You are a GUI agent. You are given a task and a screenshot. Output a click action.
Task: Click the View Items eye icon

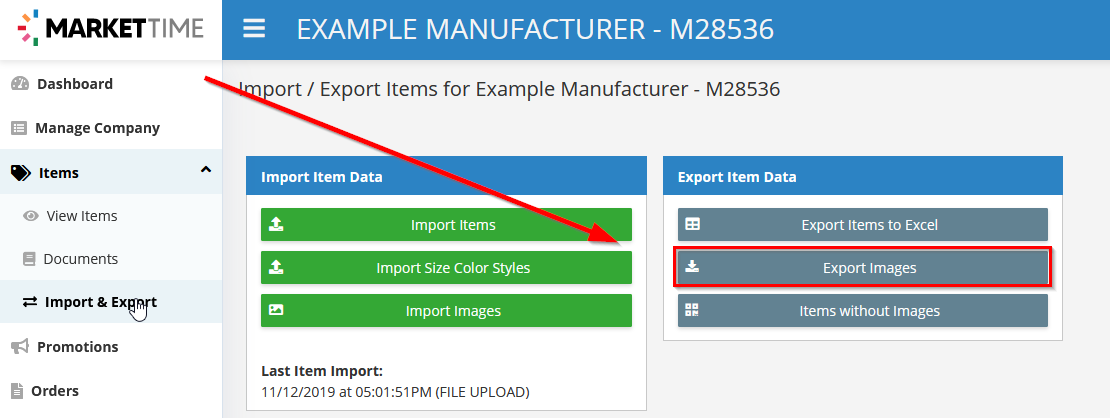point(31,216)
